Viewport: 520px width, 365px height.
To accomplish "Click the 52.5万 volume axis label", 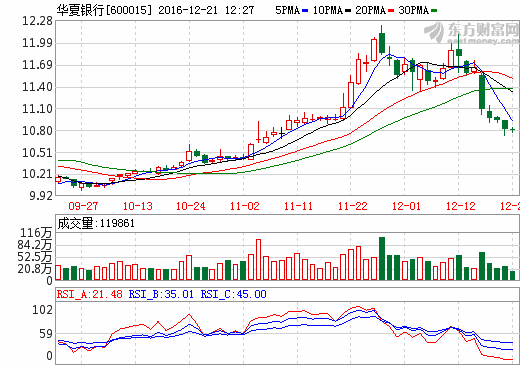I will pyautogui.click(x=35, y=257).
